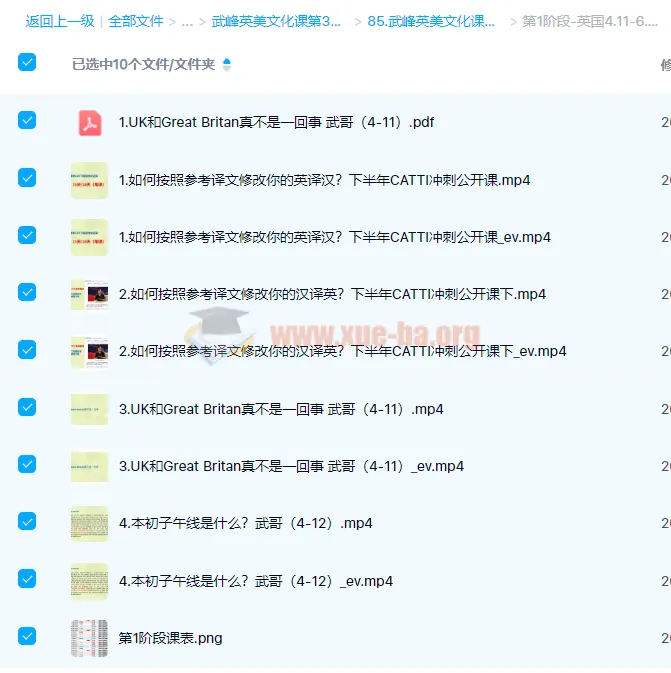Viewport: 671px width, 673px height.
Task: Uncheck checkbox for 4.本初子午线是什么 (4-12)_ev.mp4
Action: tap(27, 579)
